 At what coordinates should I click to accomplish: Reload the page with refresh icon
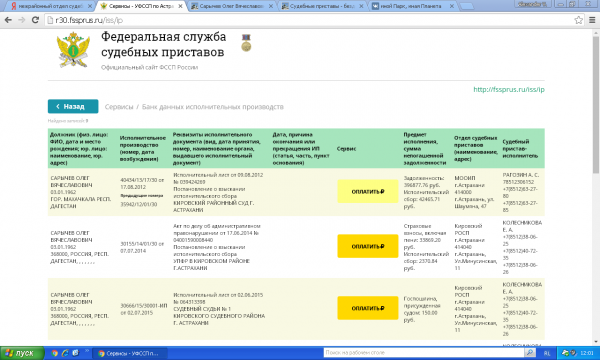pos(35,20)
